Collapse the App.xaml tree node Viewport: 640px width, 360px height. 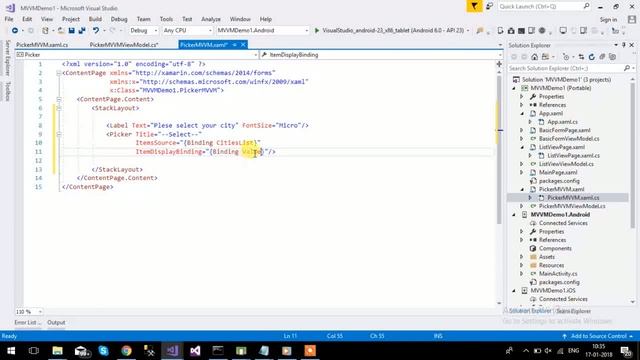tap(522, 113)
